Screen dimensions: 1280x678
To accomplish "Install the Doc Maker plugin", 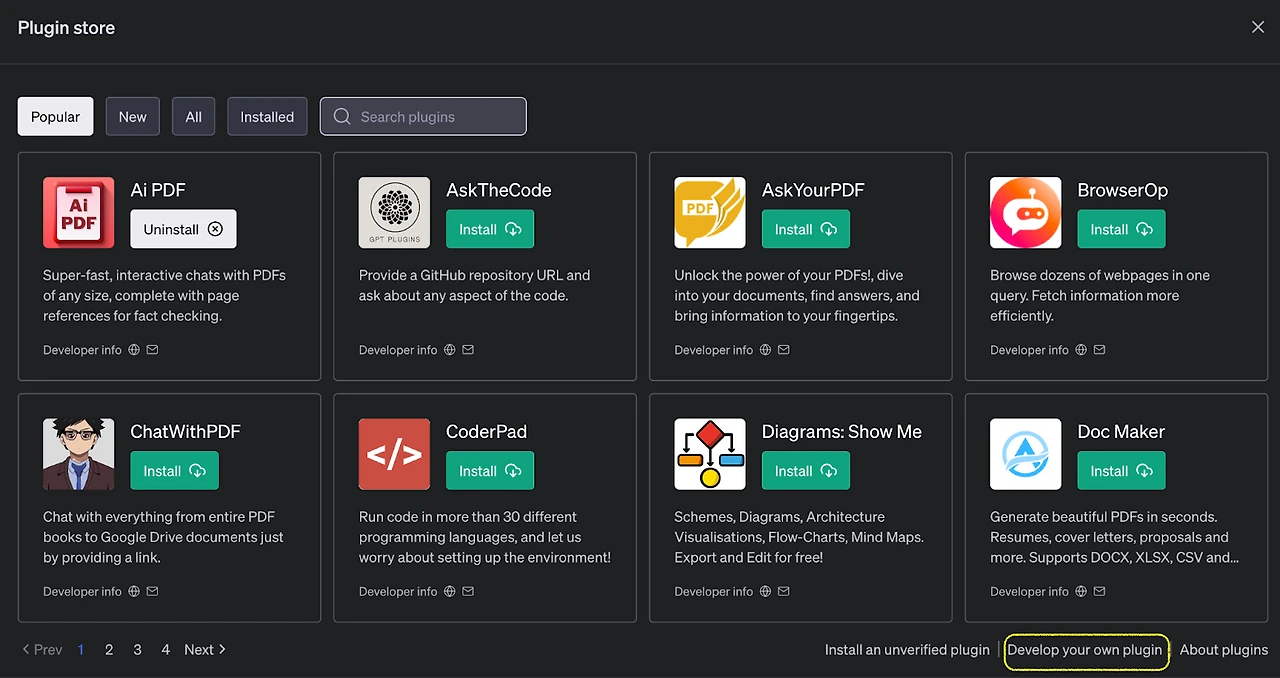I will pyautogui.click(x=1120, y=471).
